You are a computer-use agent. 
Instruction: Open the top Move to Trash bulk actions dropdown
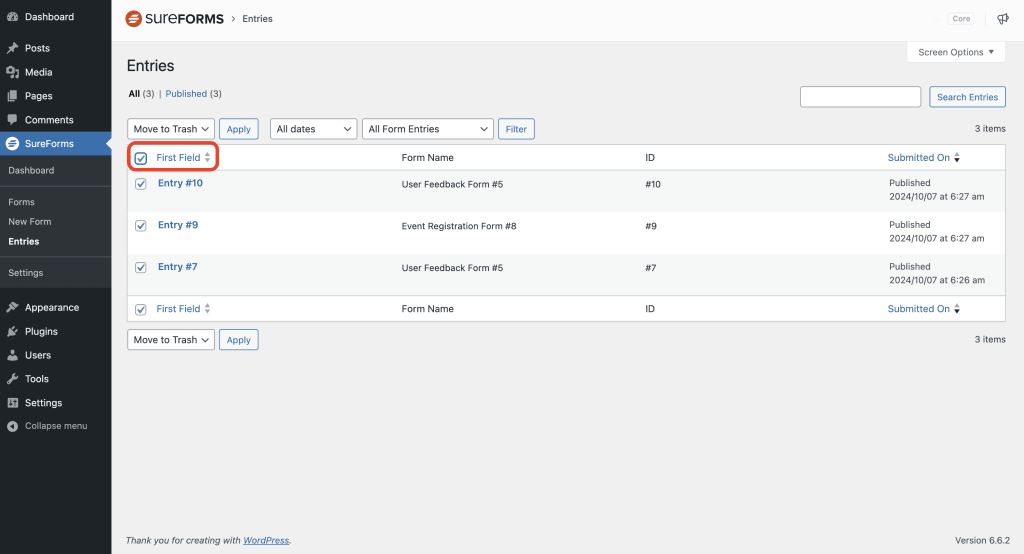click(x=171, y=129)
